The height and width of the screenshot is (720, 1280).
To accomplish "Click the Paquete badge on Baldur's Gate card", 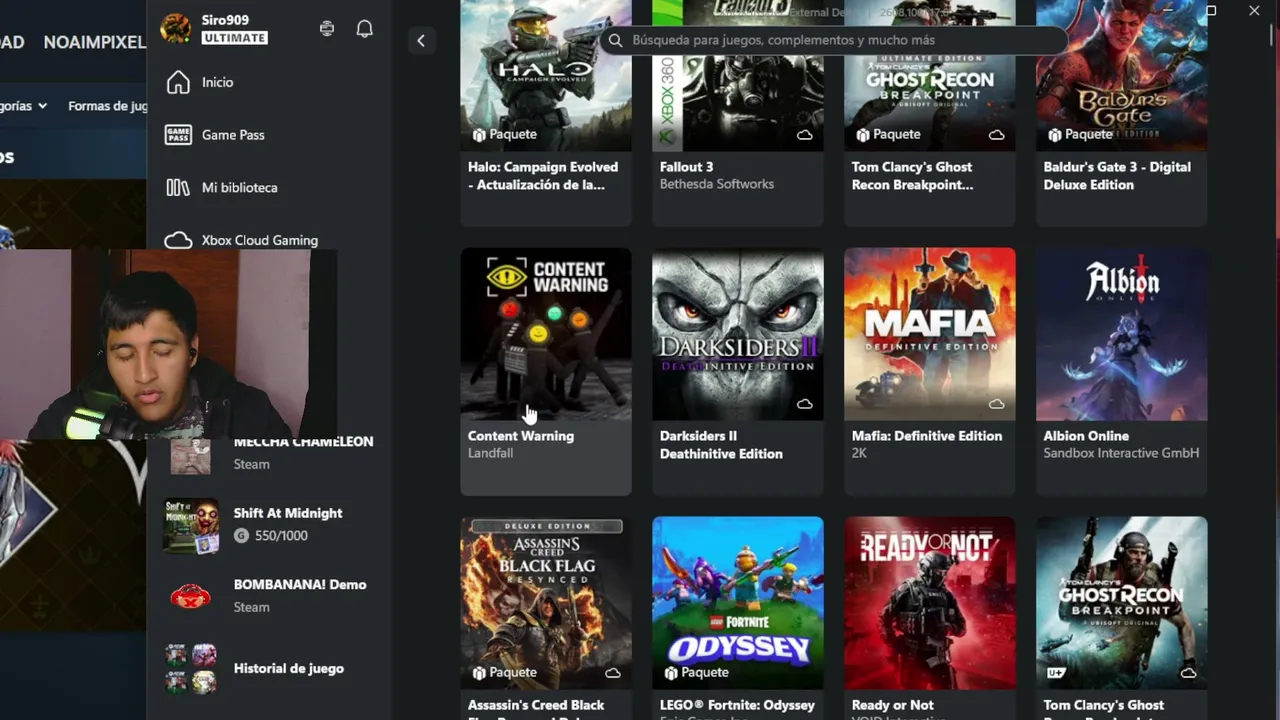I will [1081, 134].
